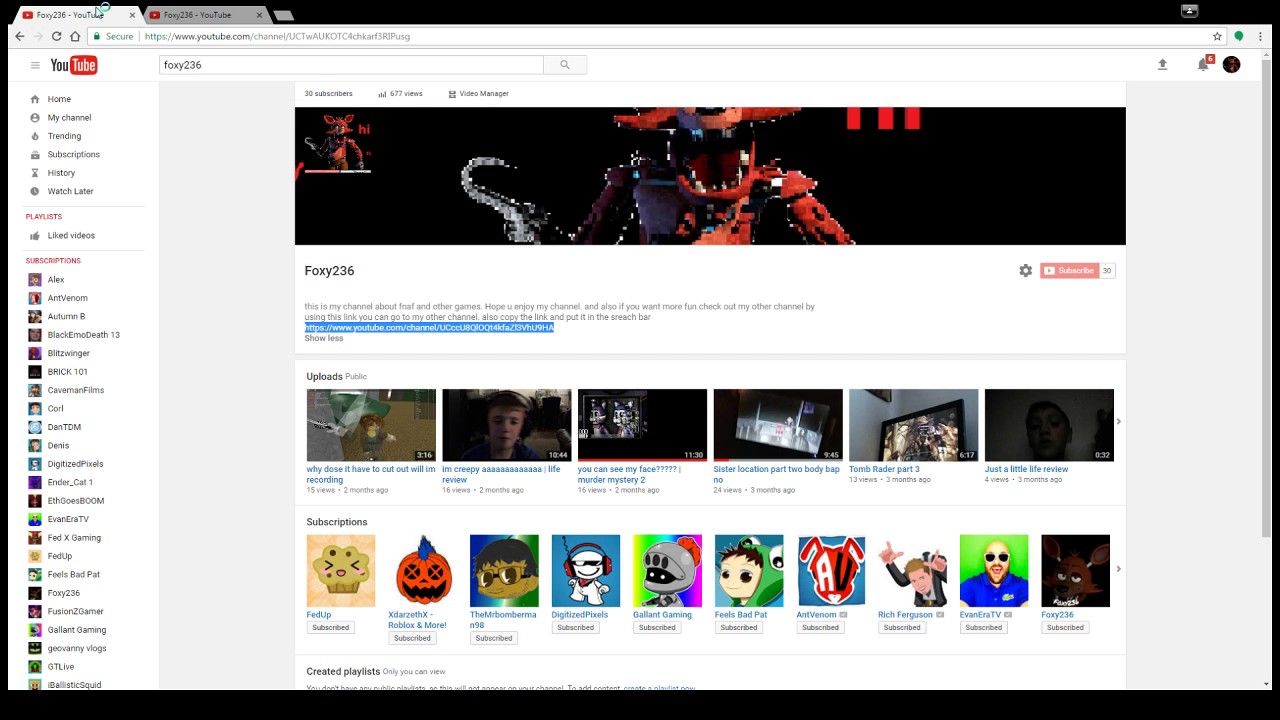Open a new browser tab

coord(283,15)
